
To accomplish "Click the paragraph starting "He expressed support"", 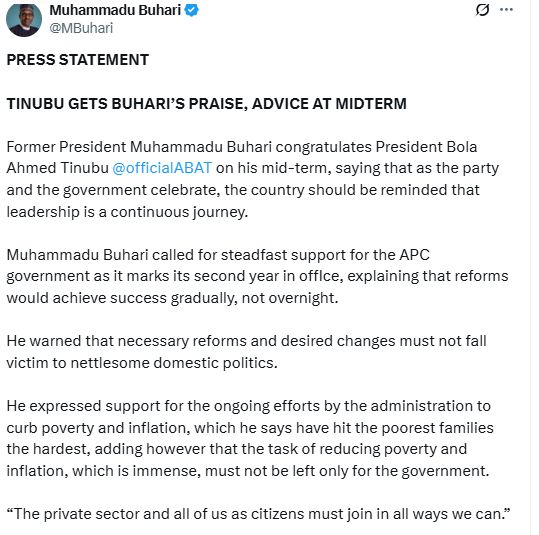I will [x=250, y=438].
